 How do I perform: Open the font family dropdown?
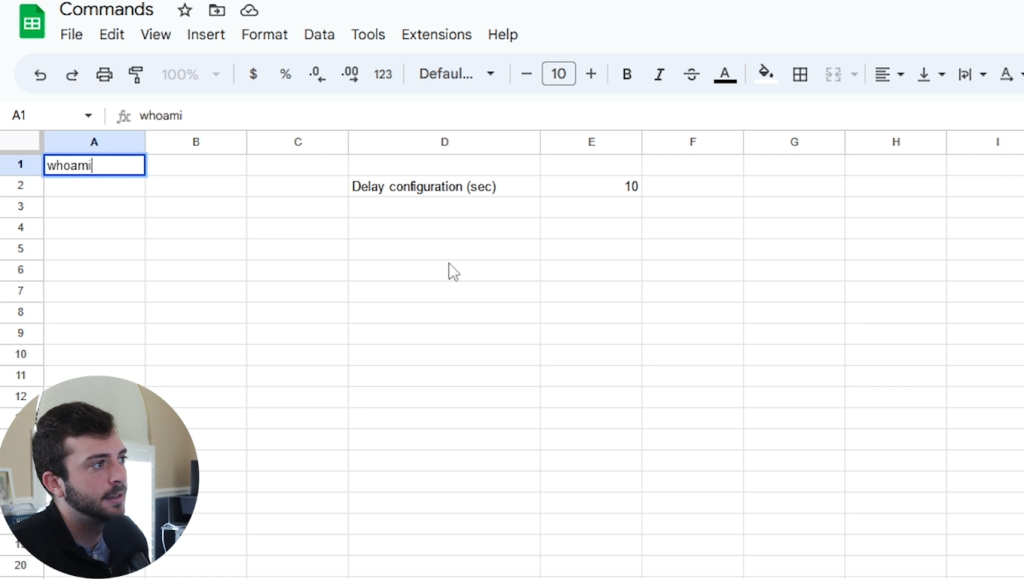point(456,74)
